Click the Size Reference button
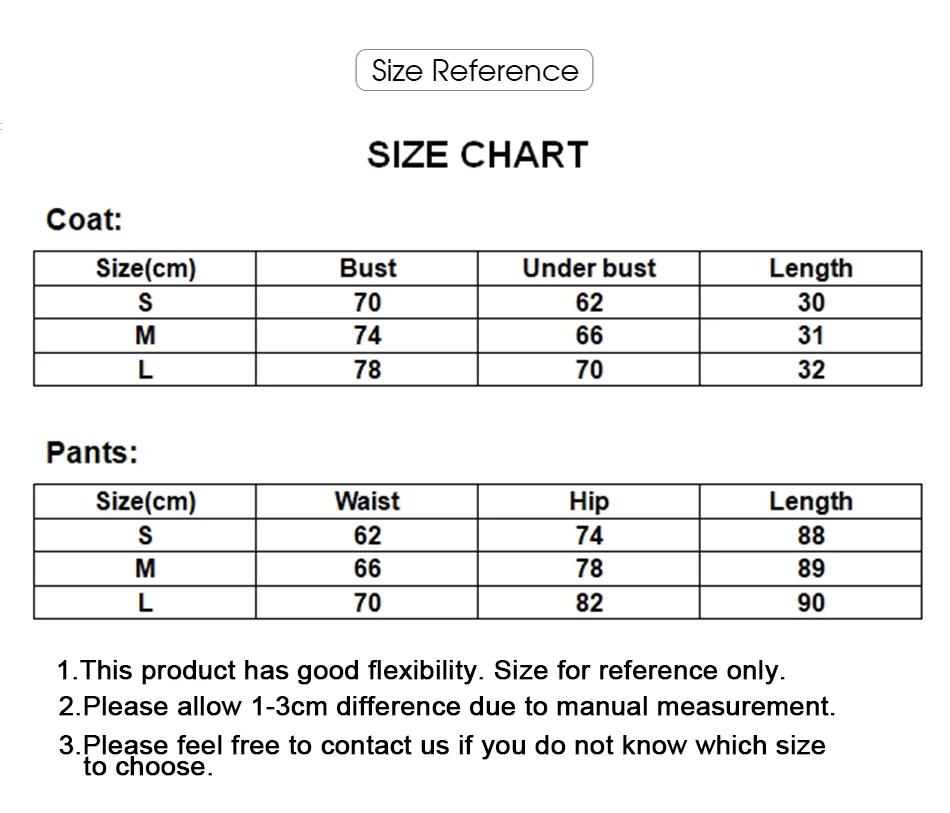 coord(474,70)
